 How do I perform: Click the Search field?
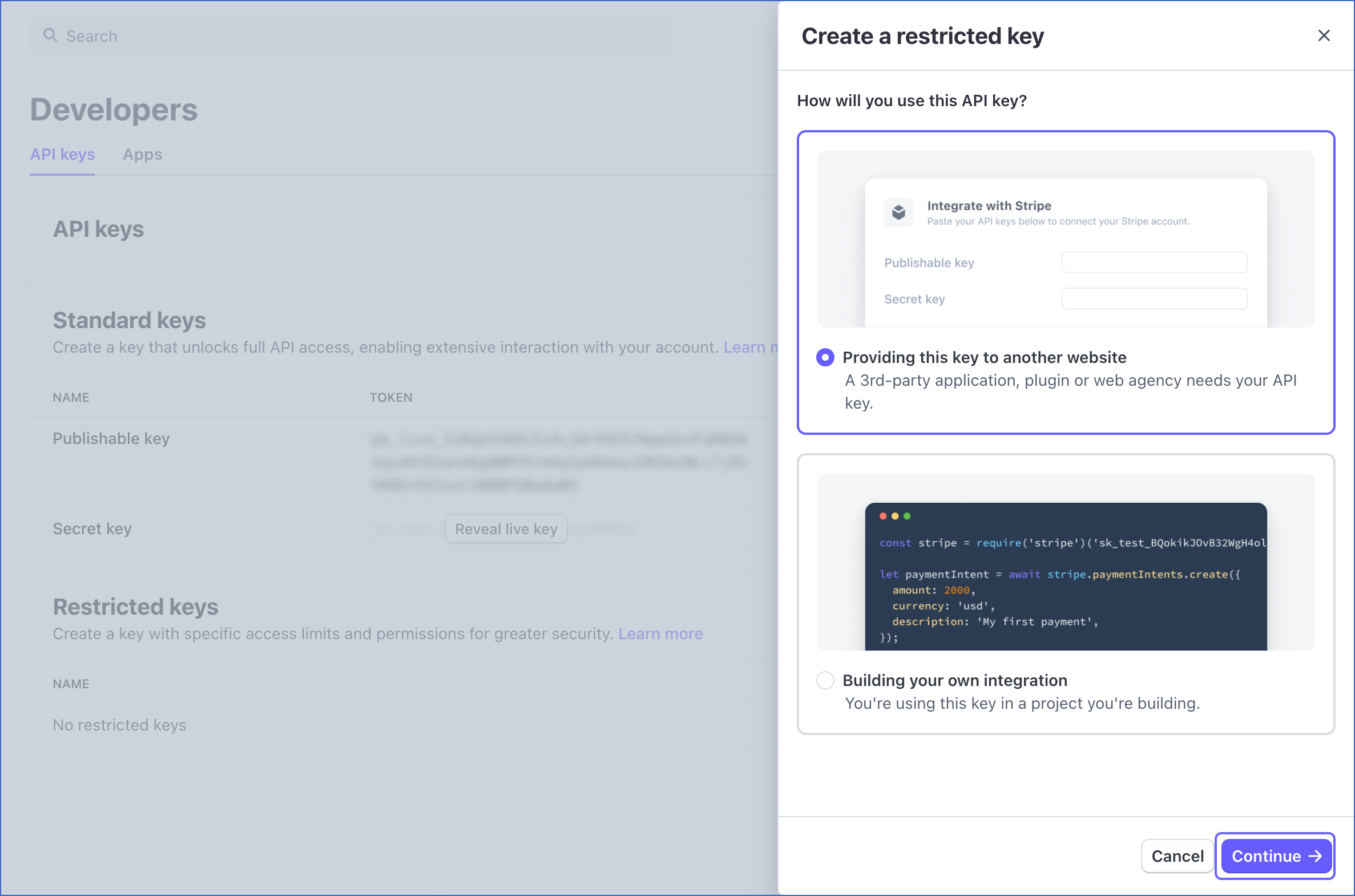pyautogui.click(x=352, y=35)
